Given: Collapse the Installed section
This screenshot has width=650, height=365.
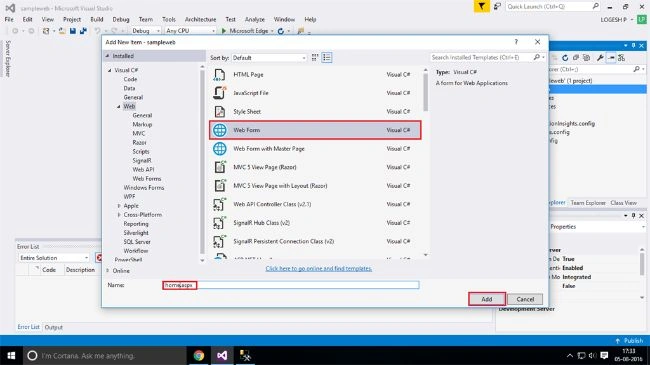Looking at the screenshot, I should click(x=107, y=56).
